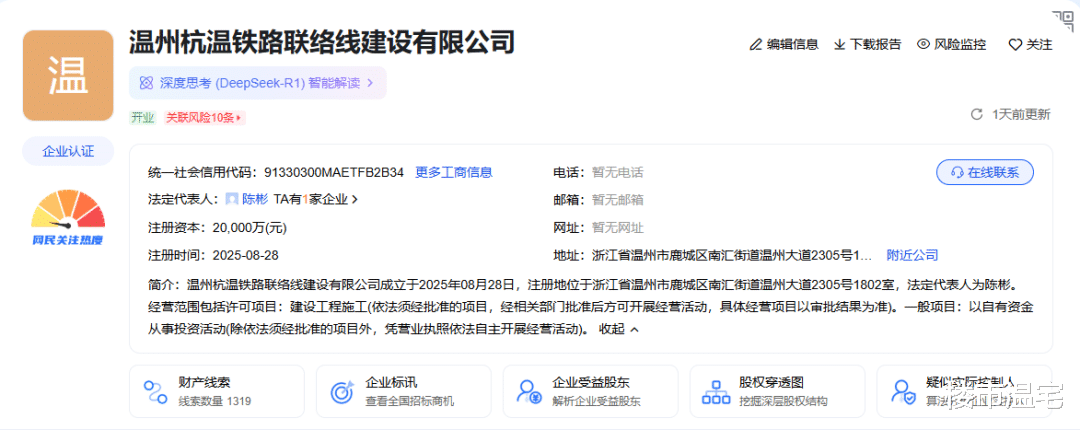Click the 企业受益股东 person icon
Viewport: 1080px width, 430px height.
[x=529, y=391]
